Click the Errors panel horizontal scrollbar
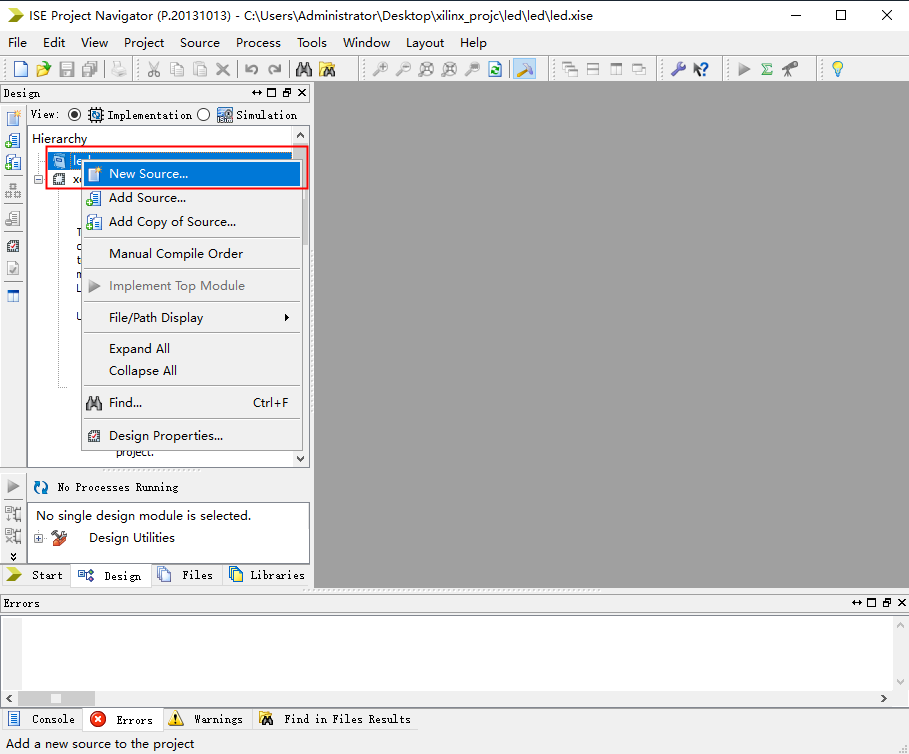 pyautogui.click(x=450, y=698)
